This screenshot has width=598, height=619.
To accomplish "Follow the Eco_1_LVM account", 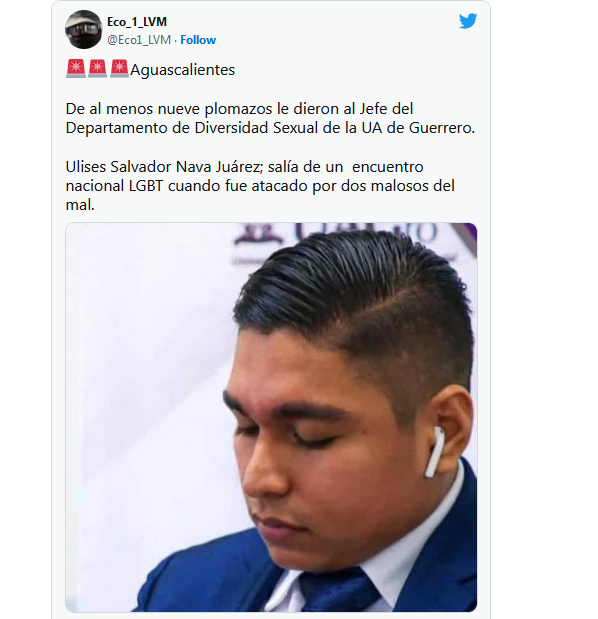I will [198, 40].
